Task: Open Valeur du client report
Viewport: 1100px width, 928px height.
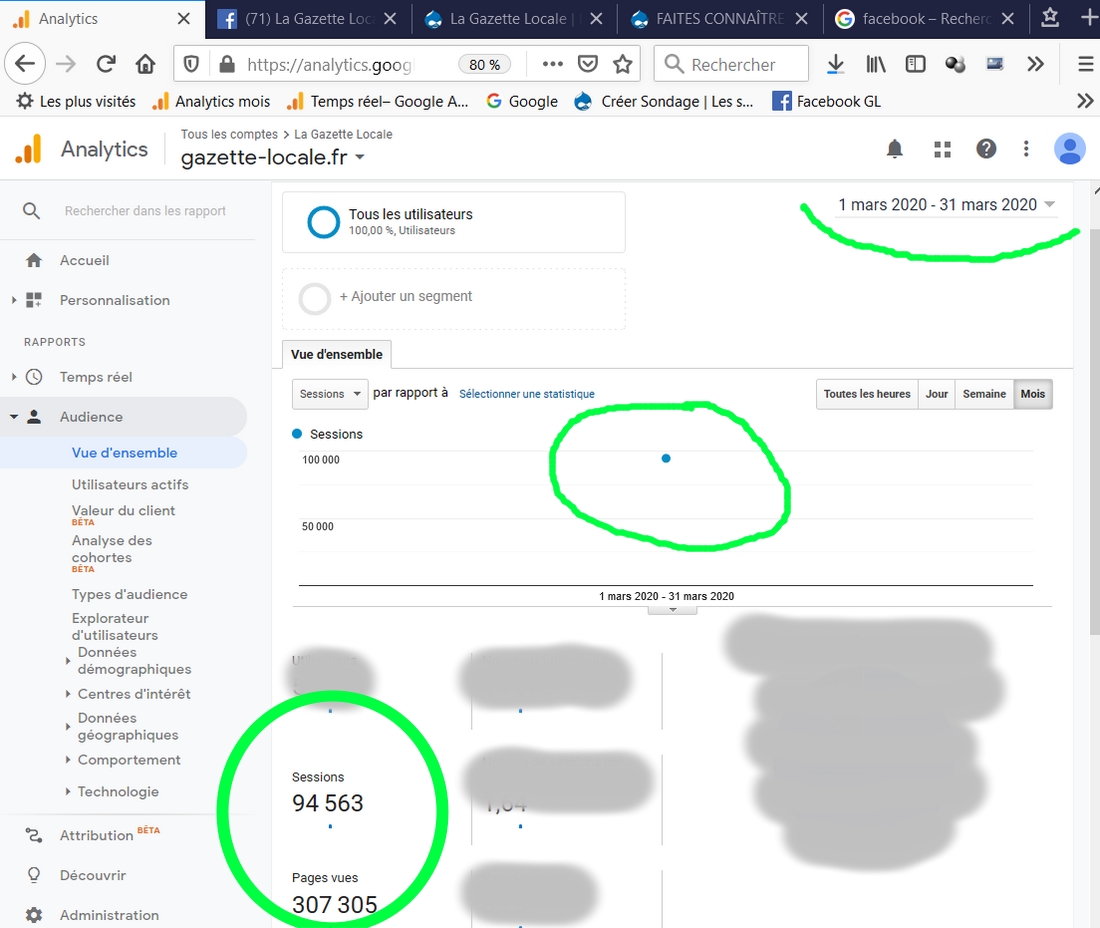Action: [x=123, y=511]
